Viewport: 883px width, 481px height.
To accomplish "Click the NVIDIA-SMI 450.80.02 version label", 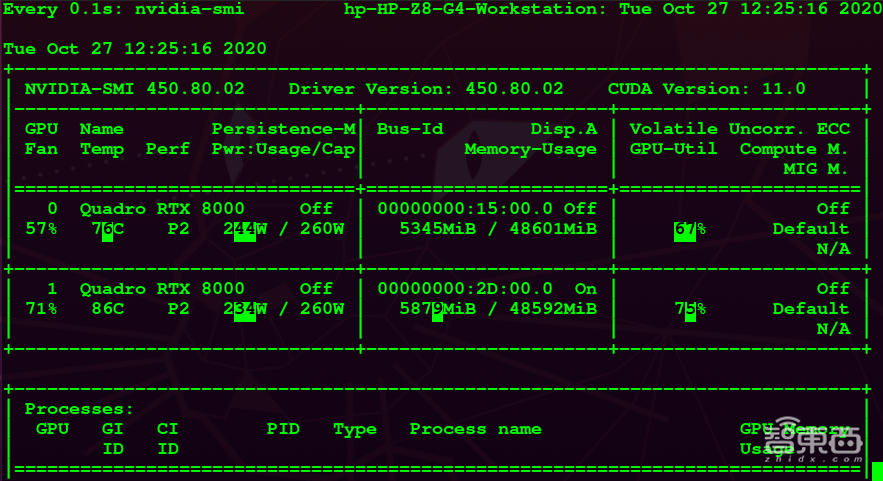I will coord(134,89).
